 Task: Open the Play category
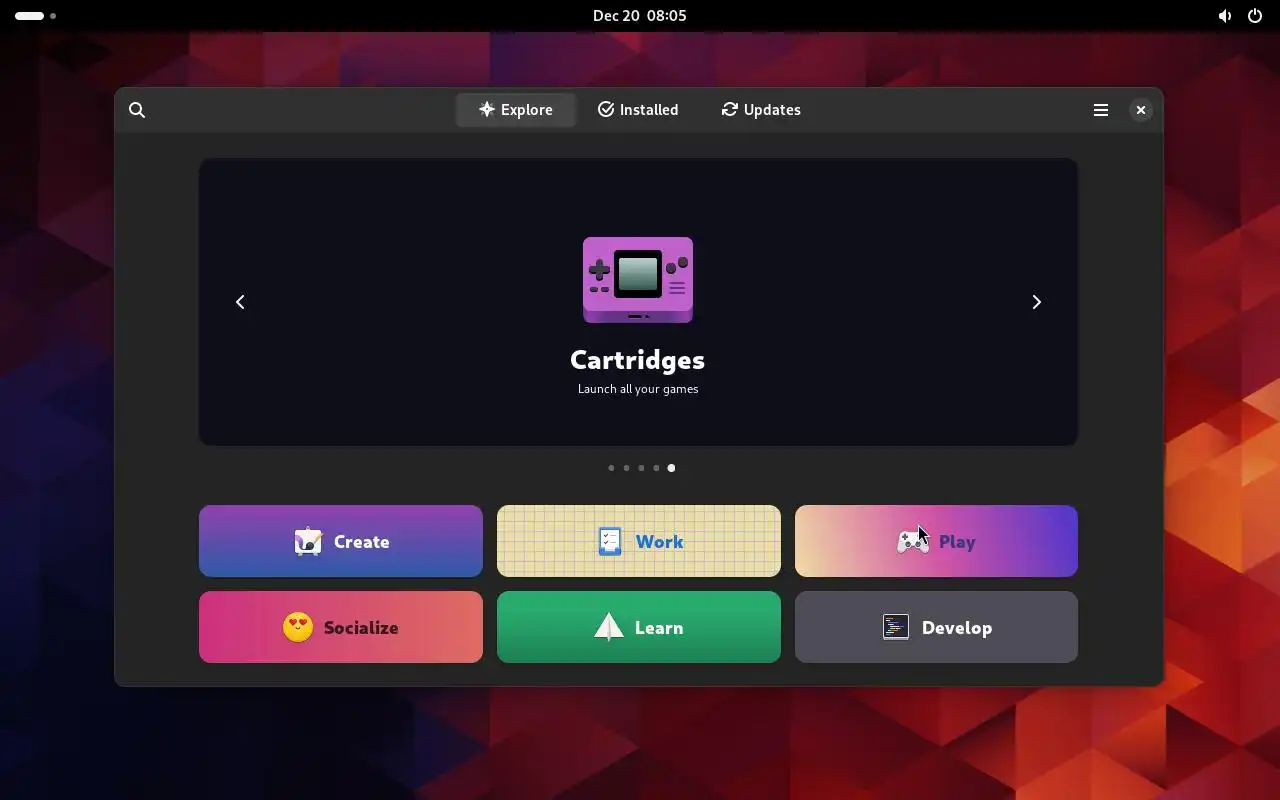(936, 541)
